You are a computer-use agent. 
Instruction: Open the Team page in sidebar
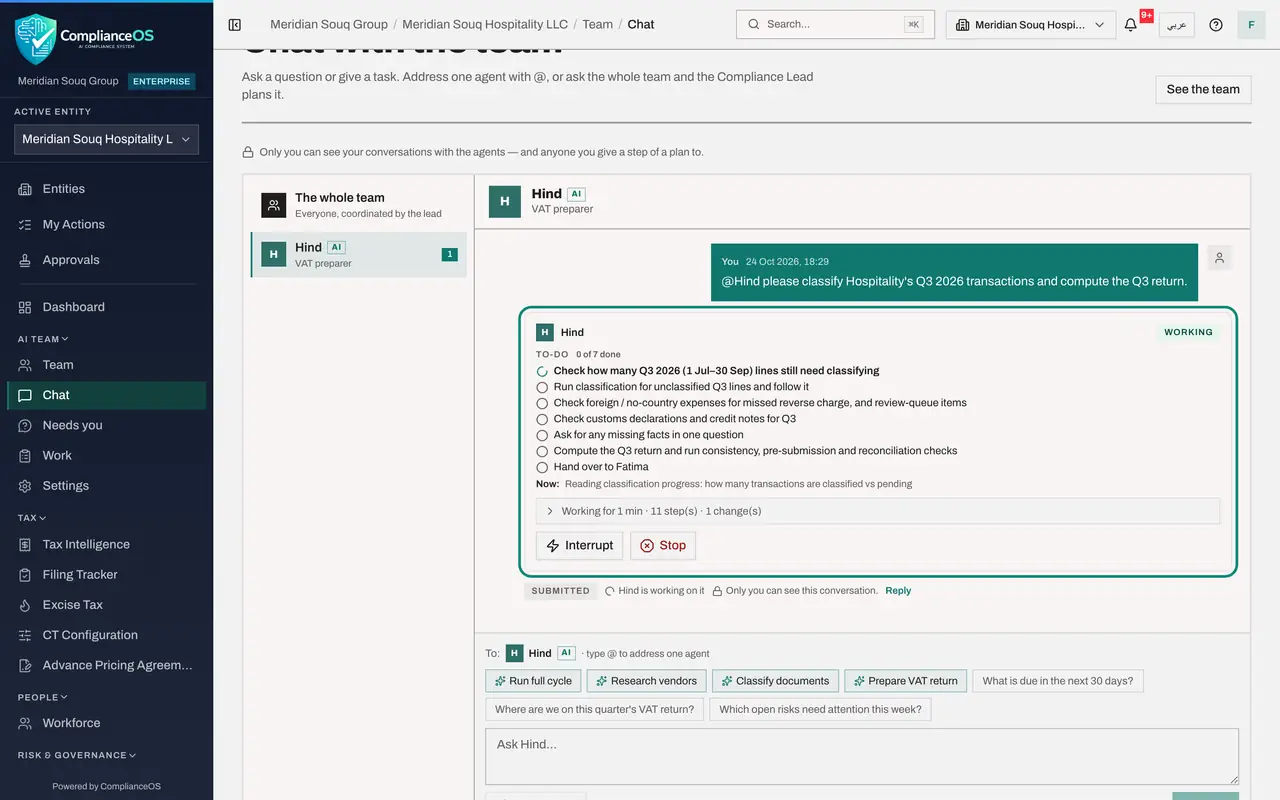pos(106,365)
